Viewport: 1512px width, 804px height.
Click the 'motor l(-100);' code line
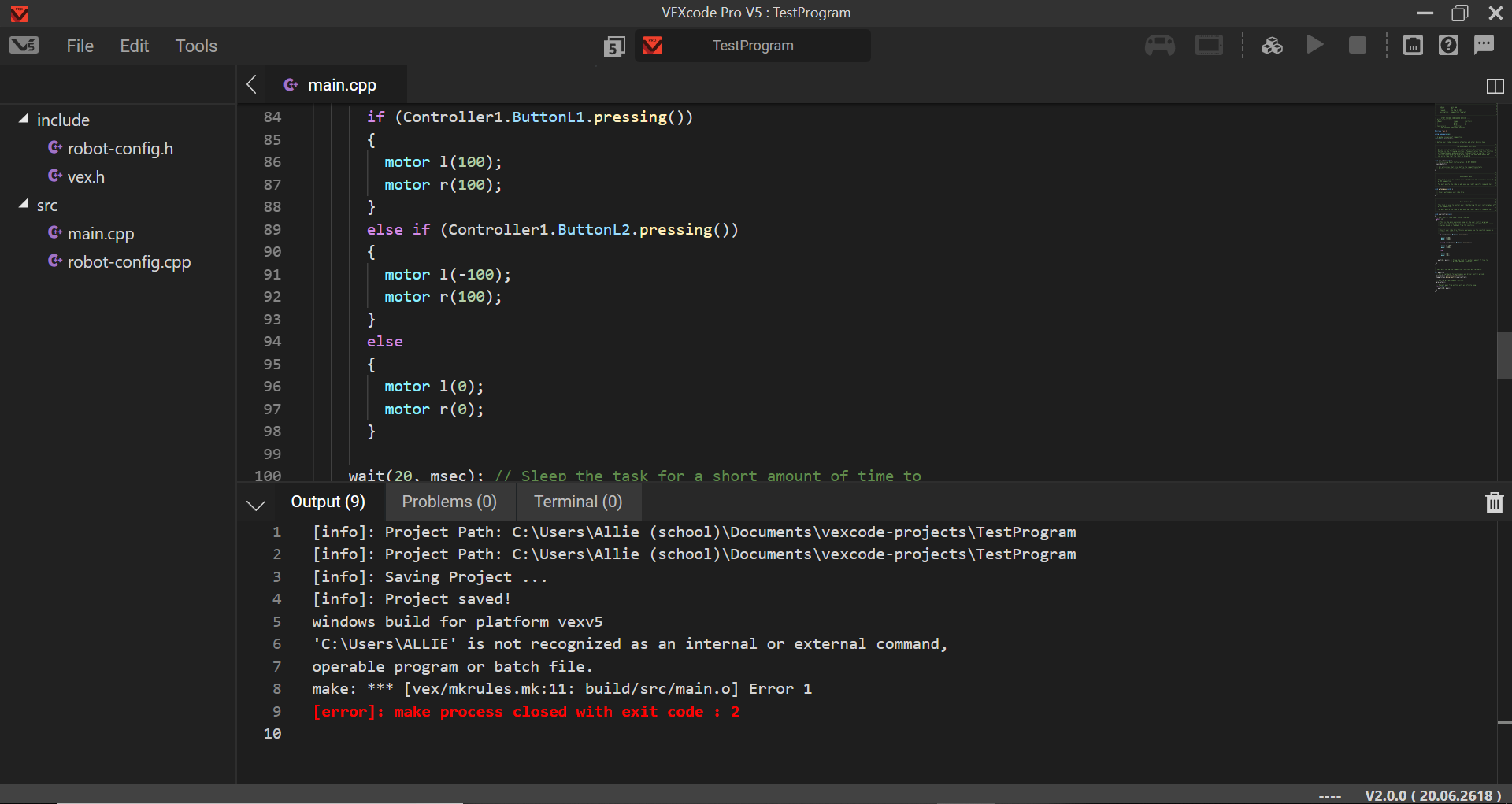(x=447, y=274)
